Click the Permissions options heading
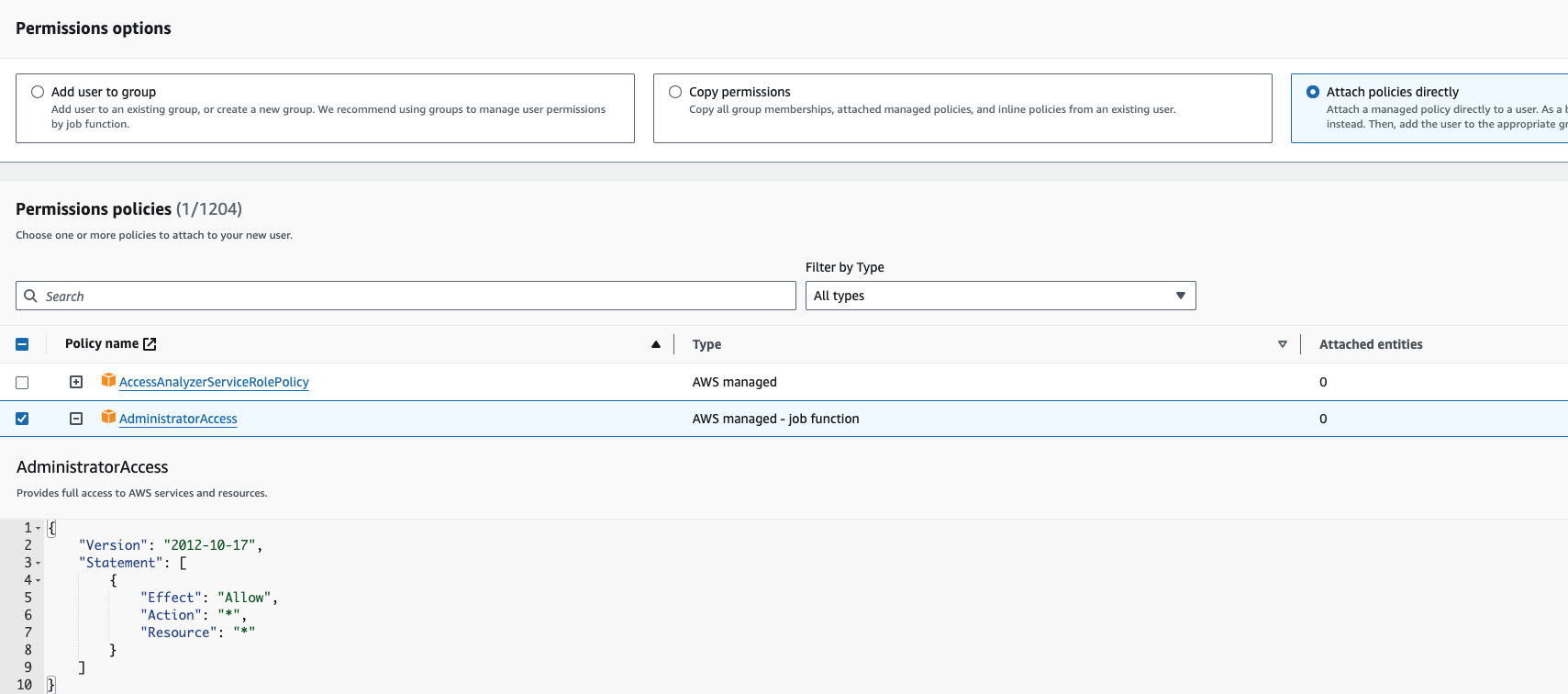 94,28
